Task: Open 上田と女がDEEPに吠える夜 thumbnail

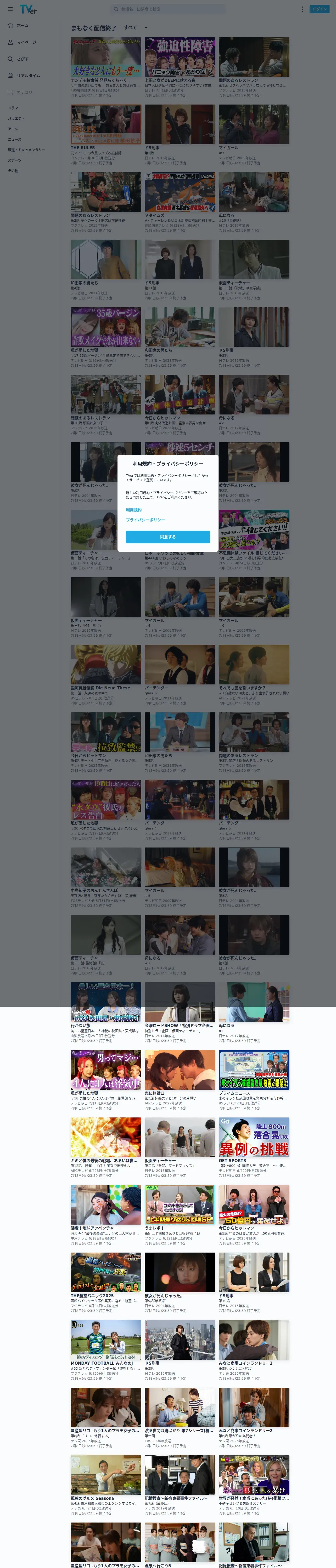Action: (x=180, y=57)
